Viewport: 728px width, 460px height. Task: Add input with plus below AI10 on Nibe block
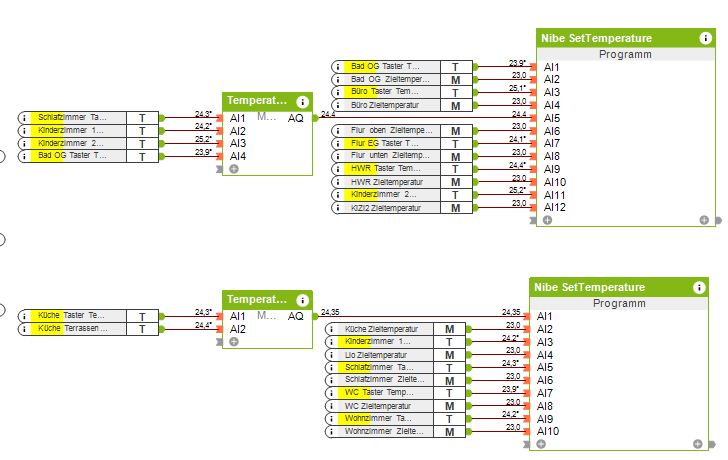click(x=541, y=444)
